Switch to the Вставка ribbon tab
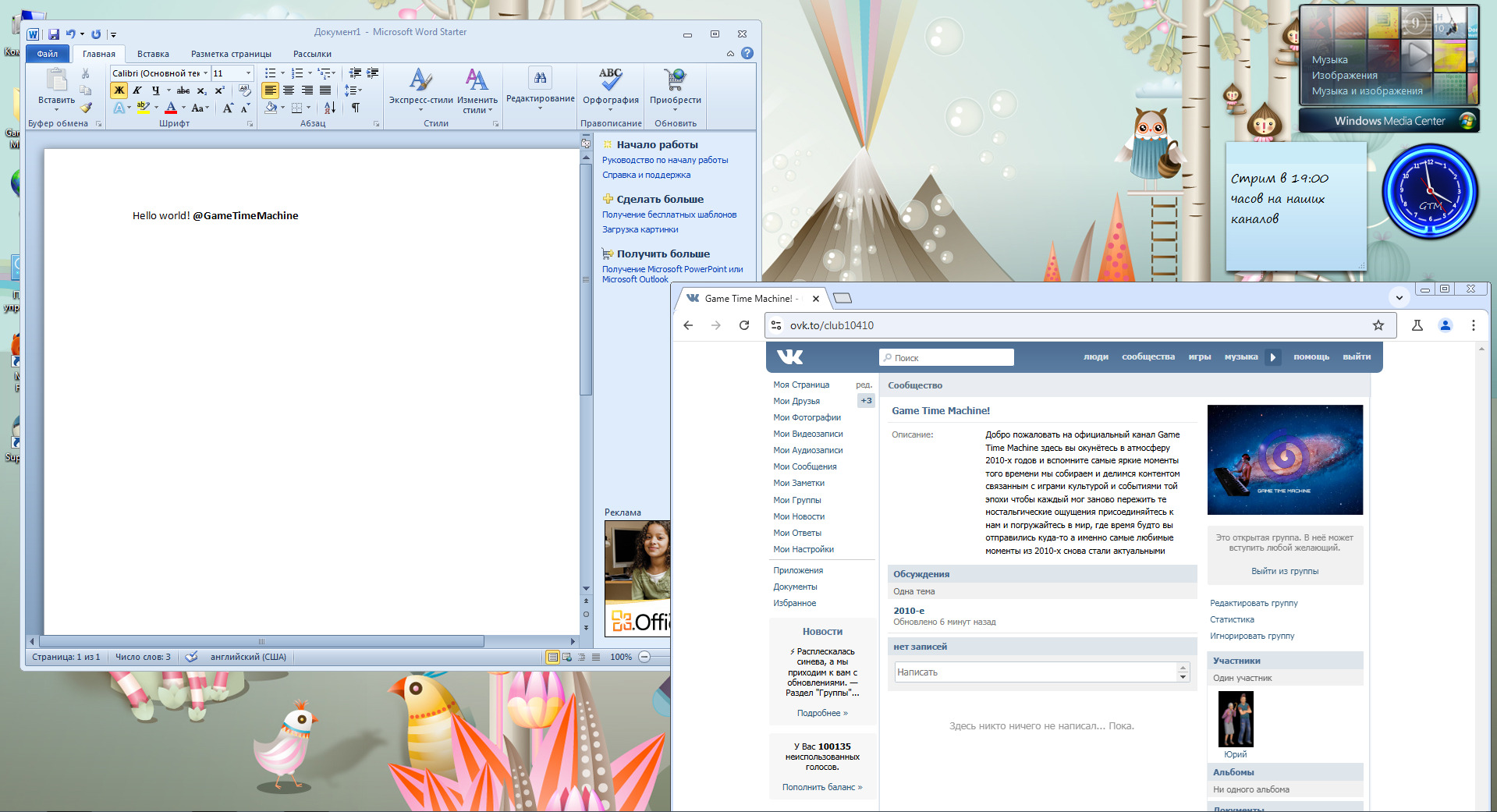1497x812 pixels. [x=153, y=54]
